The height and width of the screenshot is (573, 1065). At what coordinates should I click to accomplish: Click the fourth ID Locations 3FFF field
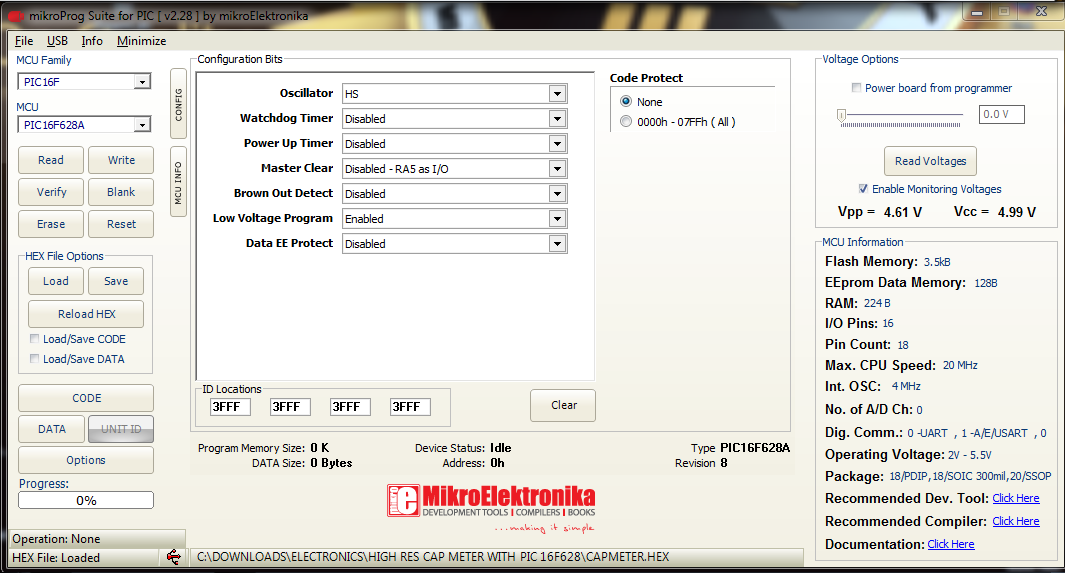point(410,407)
